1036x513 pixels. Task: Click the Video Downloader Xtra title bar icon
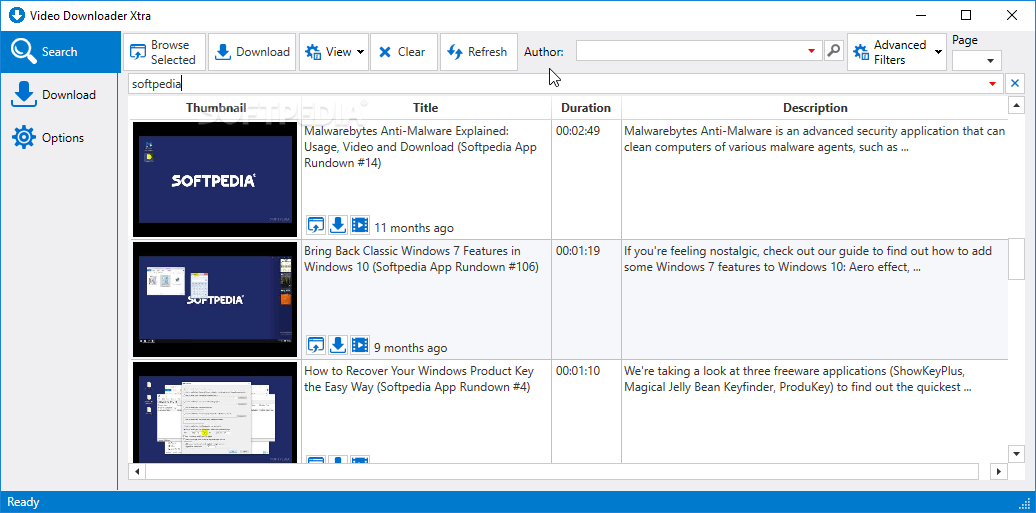[16, 15]
